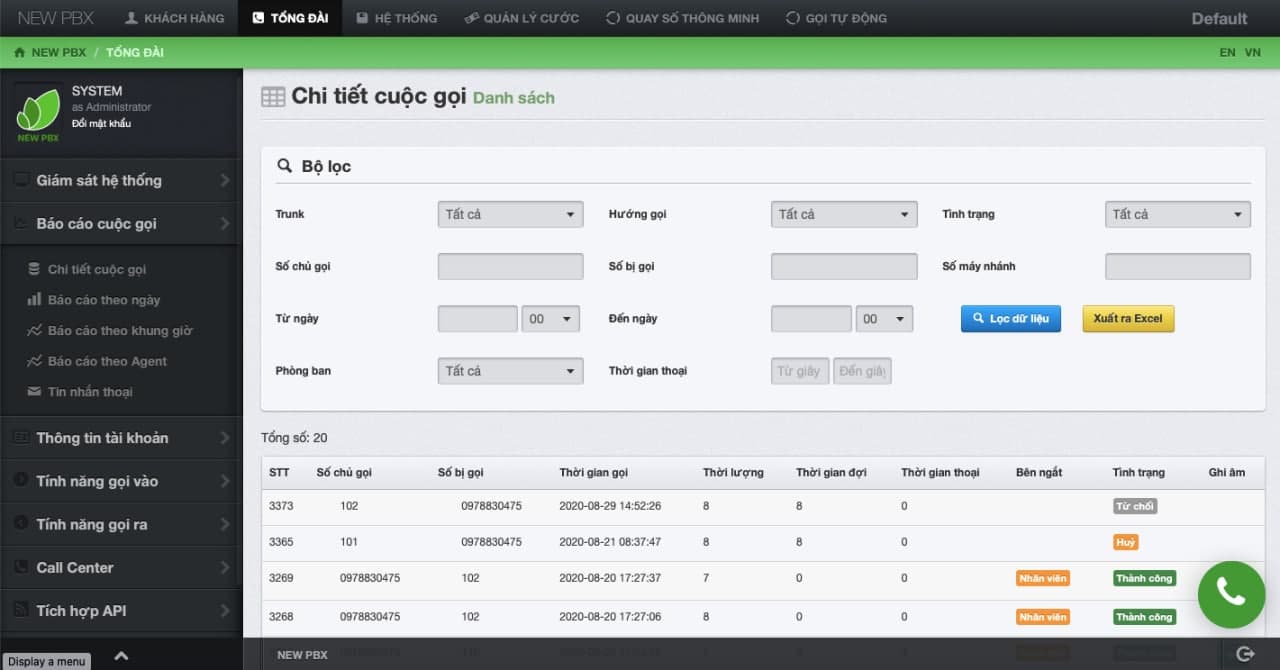Click the Đến ngày date field

(x=811, y=319)
